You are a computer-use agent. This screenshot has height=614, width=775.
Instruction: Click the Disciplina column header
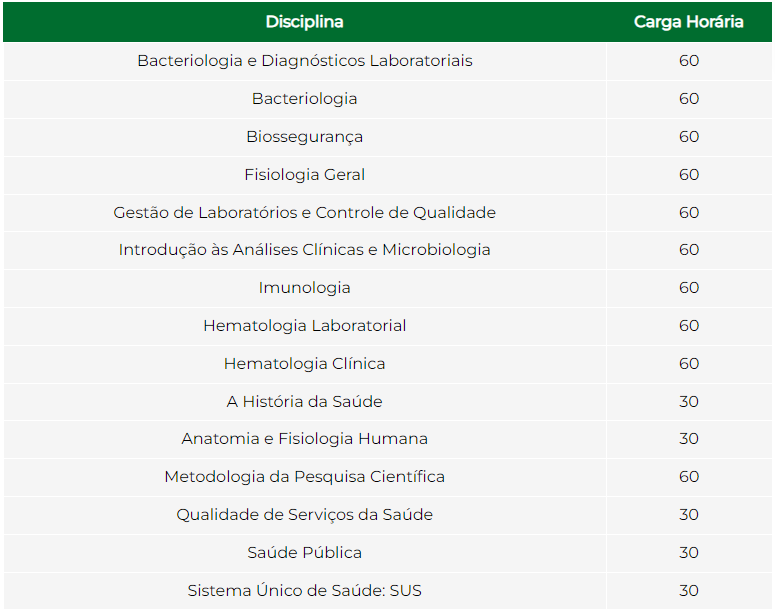304,22
